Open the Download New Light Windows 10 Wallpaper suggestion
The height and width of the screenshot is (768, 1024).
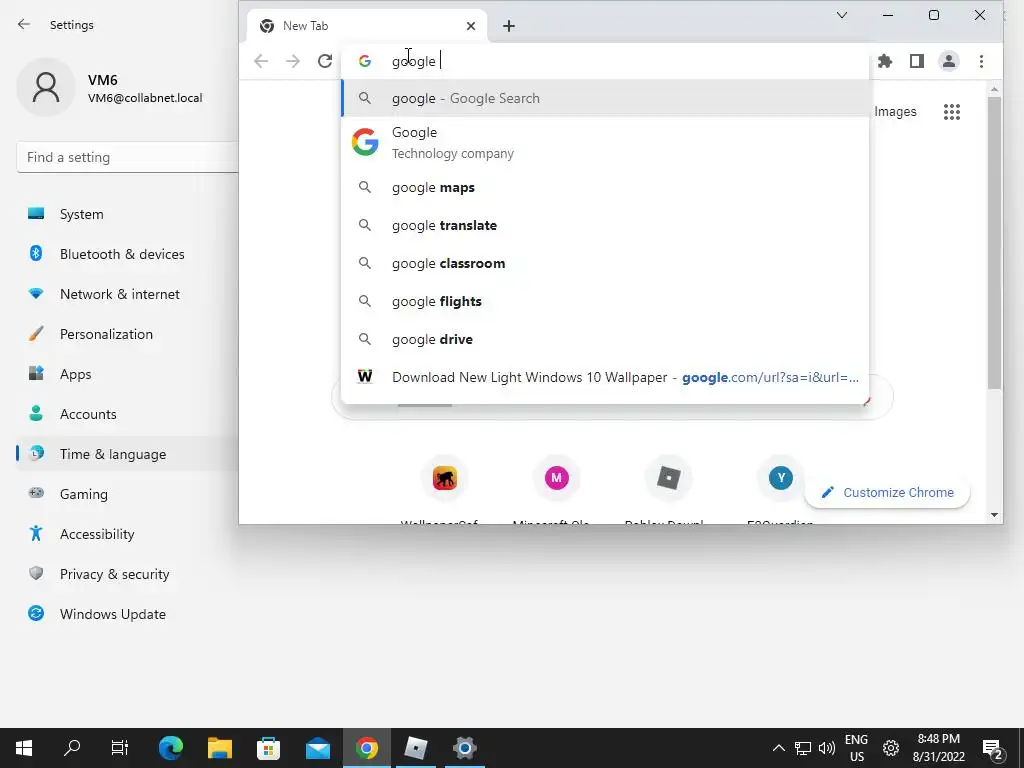coord(605,377)
